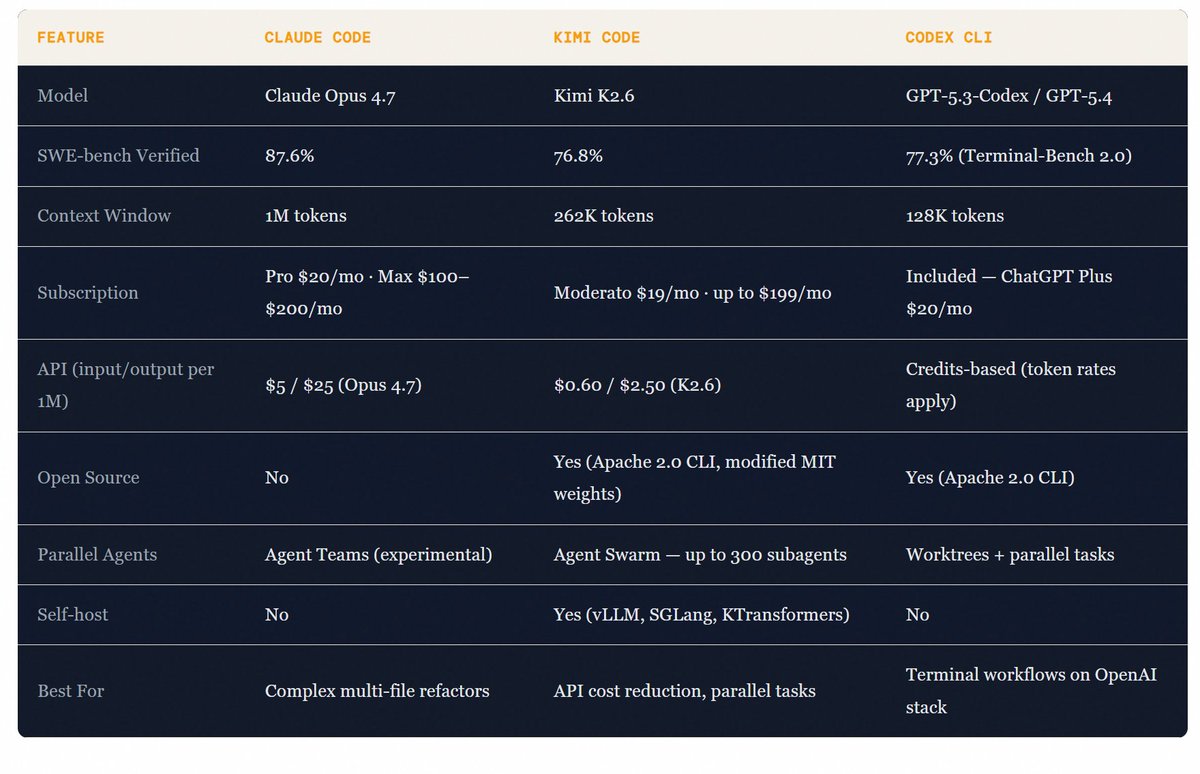The width and height of the screenshot is (1200, 774).
Task: Select the Best For row label
Action: coord(70,691)
